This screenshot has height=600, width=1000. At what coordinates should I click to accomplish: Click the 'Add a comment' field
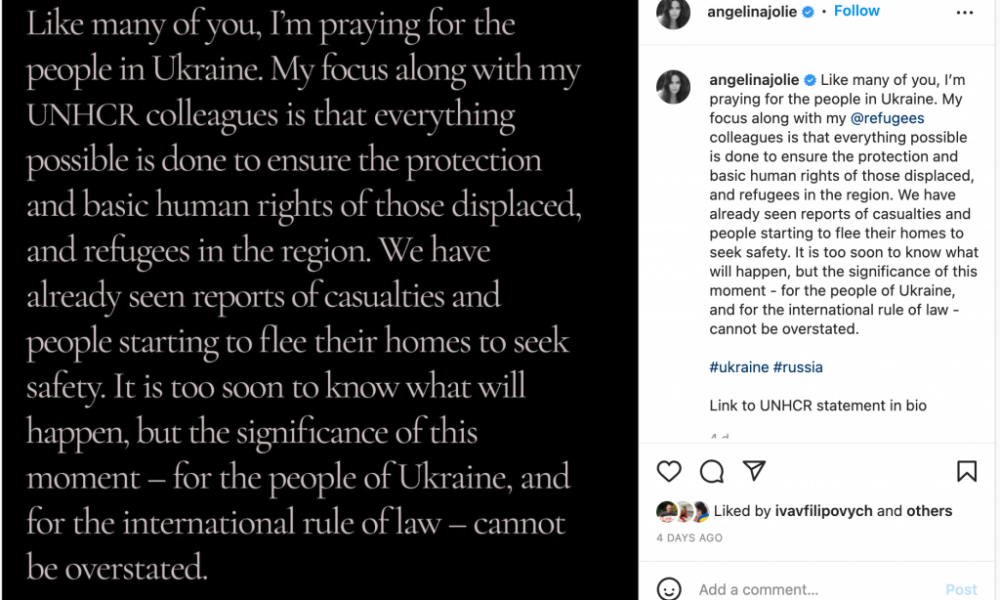pos(800,589)
